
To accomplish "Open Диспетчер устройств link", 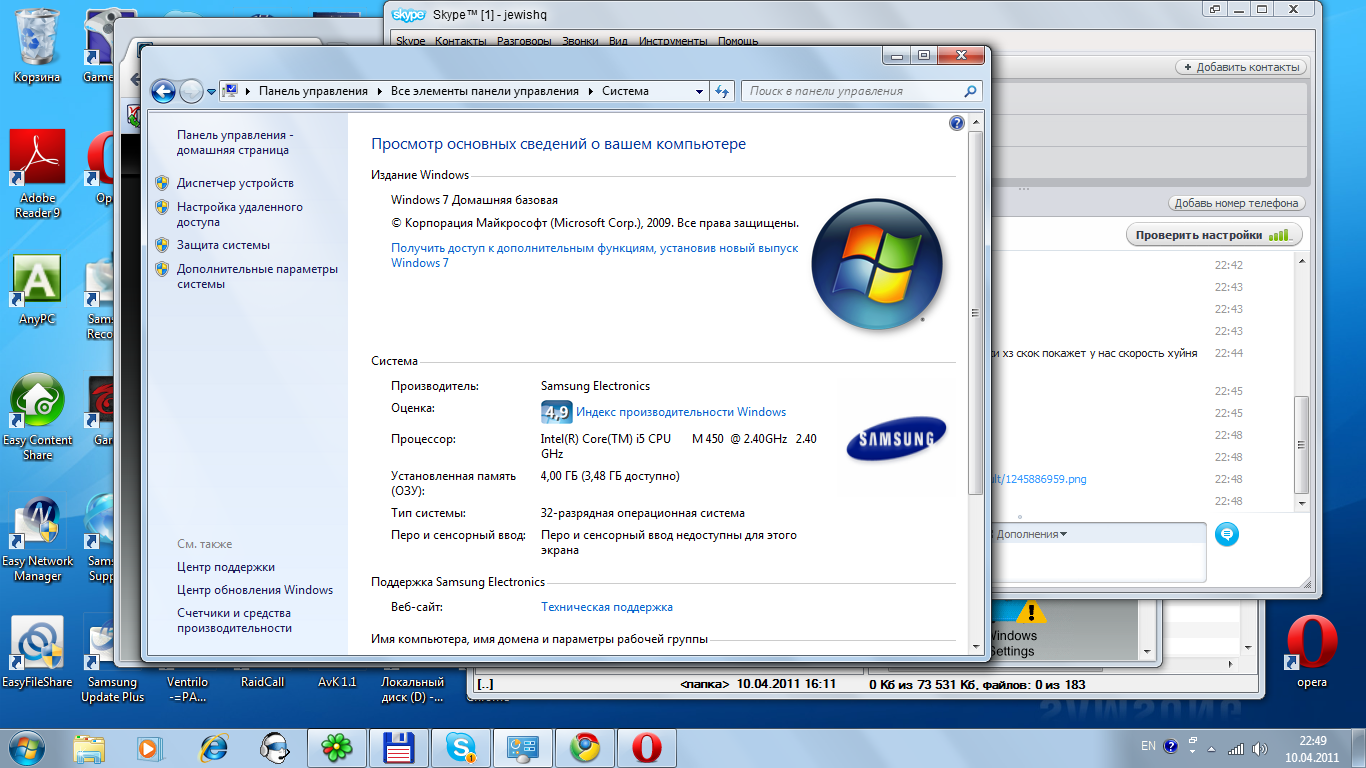I will (x=235, y=183).
